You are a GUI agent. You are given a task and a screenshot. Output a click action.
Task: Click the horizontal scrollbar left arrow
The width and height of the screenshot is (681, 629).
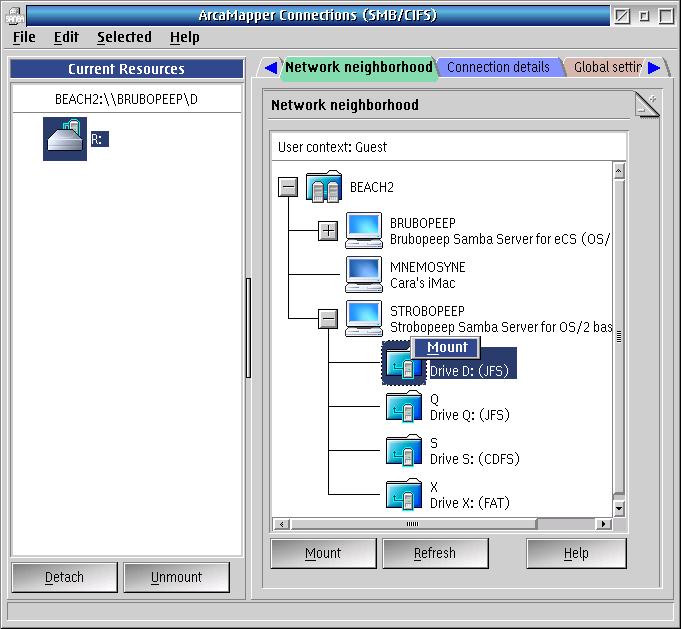click(x=281, y=524)
